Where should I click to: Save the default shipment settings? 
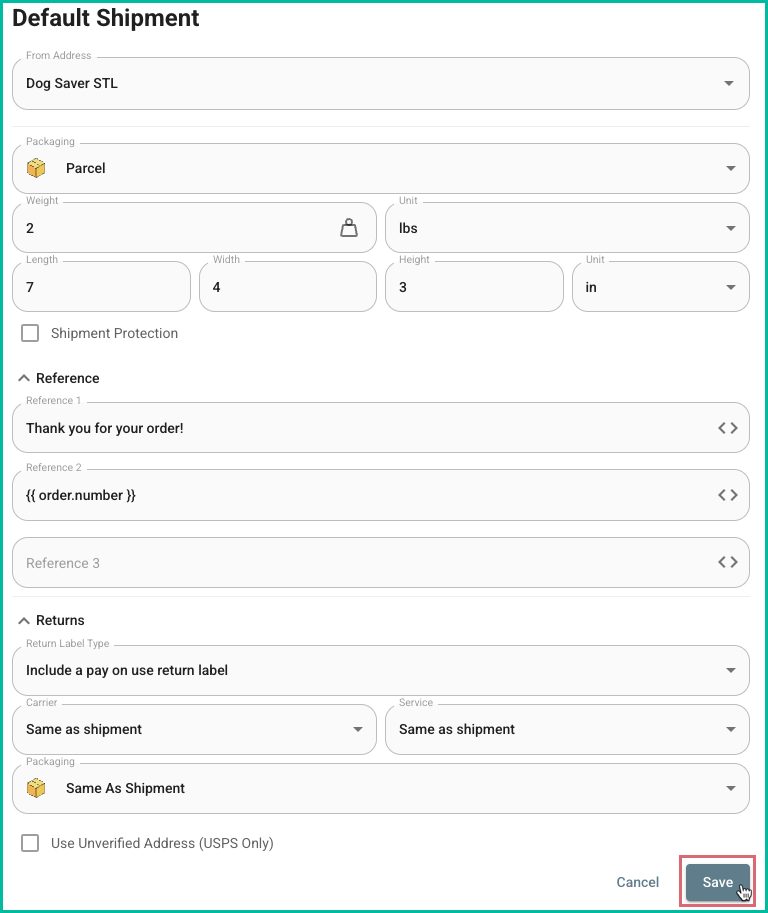point(717,881)
